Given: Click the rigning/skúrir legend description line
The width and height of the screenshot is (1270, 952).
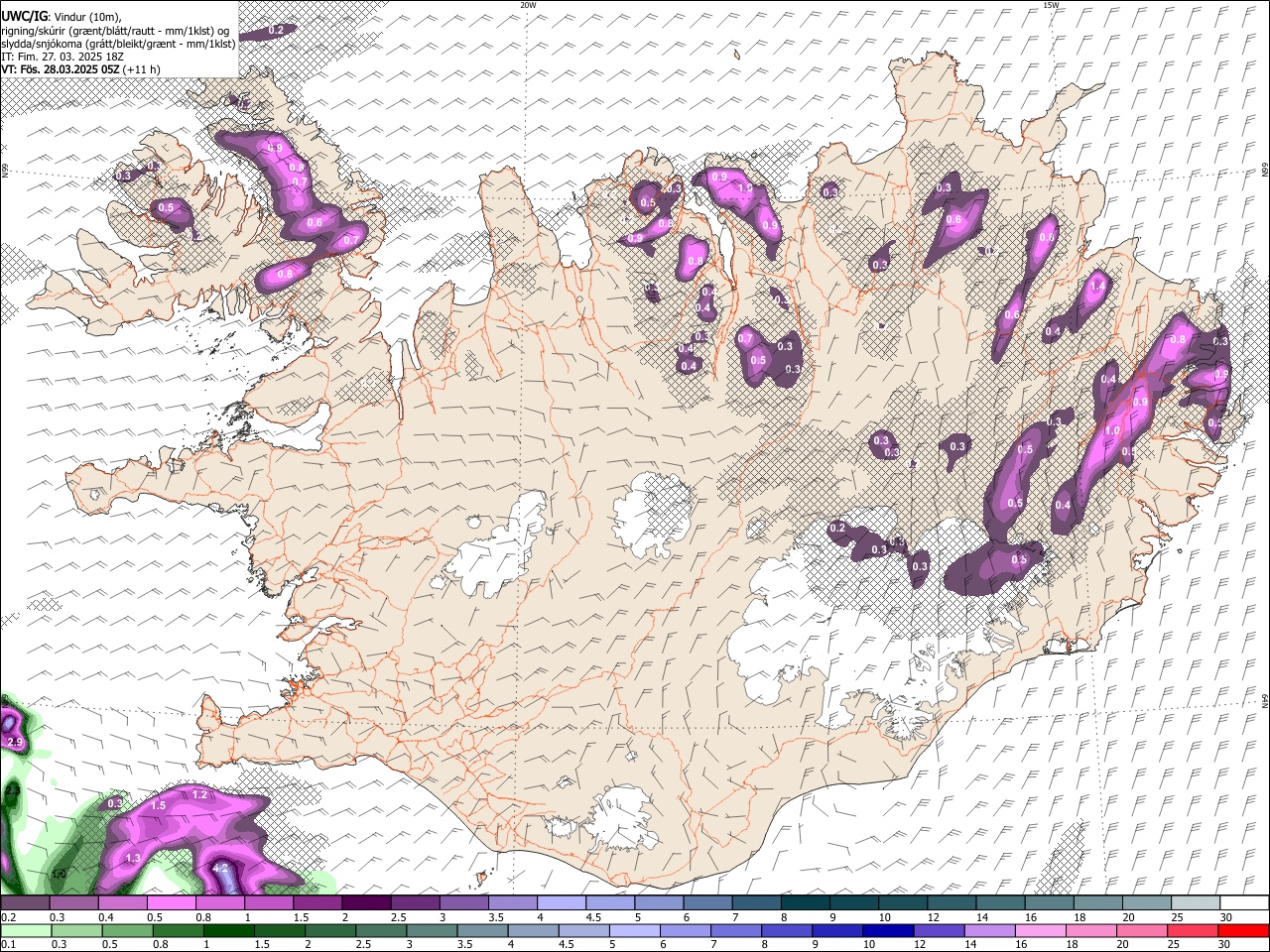Looking at the screenshot, I should point(115,31).
